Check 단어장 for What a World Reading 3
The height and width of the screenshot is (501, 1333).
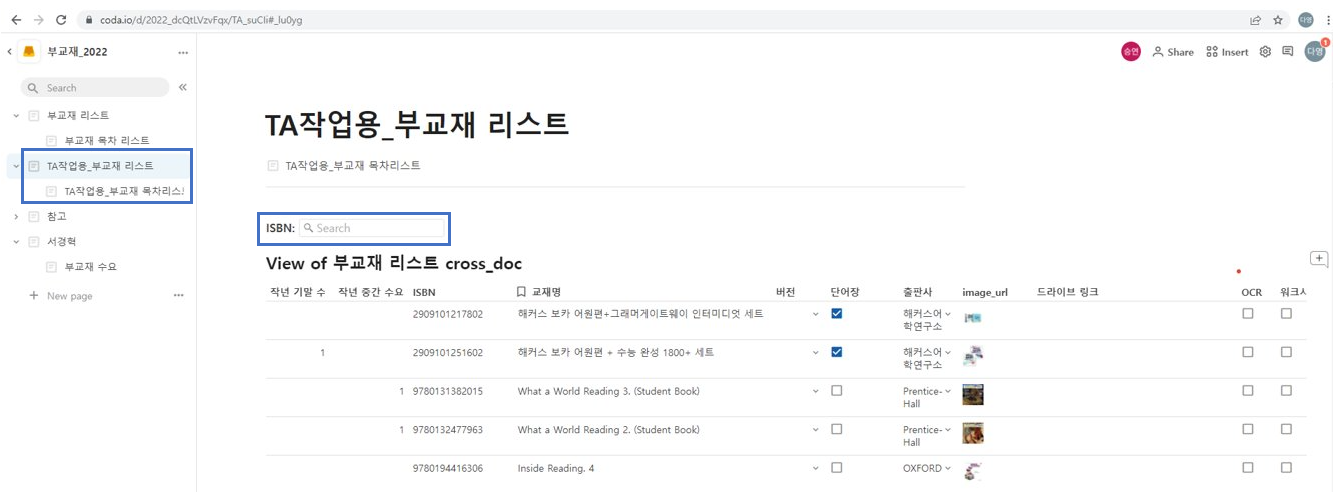pyautogui.click(x=836, y=390)
